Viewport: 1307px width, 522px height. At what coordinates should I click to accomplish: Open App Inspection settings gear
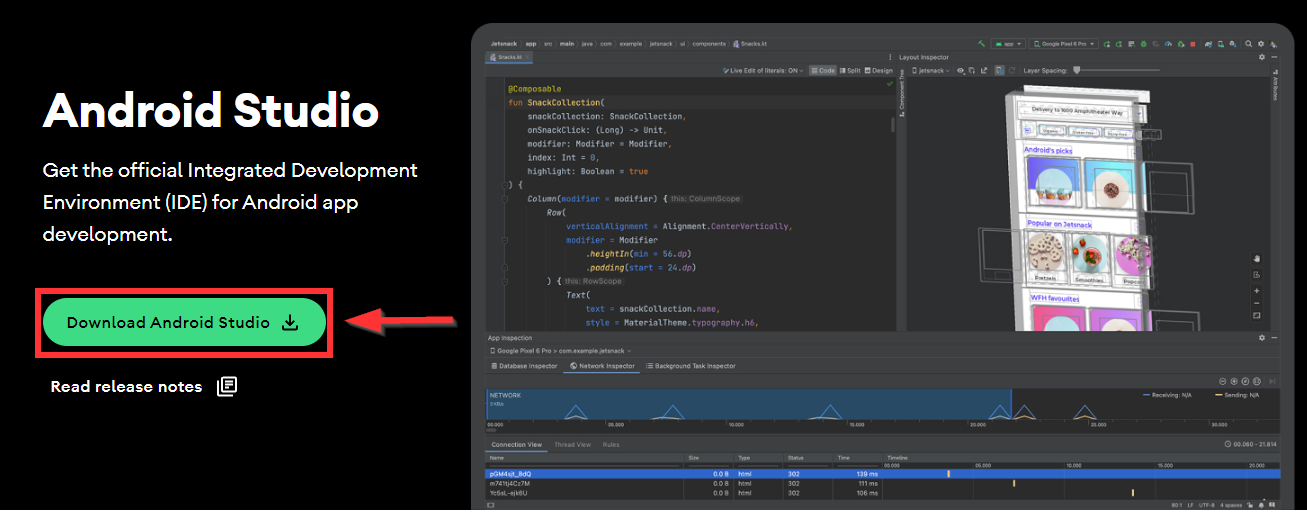click(1262, 338)
